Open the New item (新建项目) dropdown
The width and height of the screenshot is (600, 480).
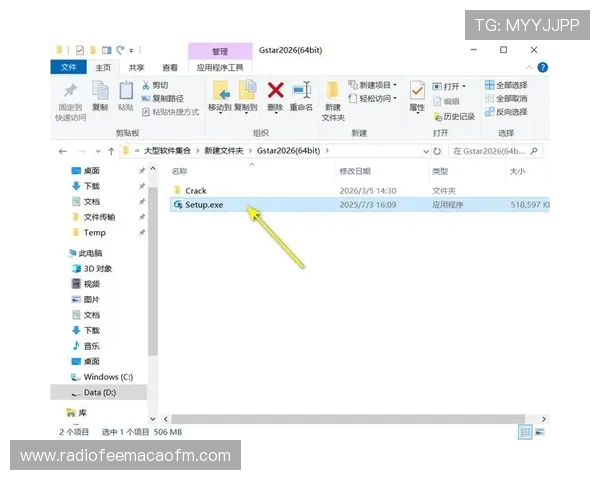coord(373,85)
